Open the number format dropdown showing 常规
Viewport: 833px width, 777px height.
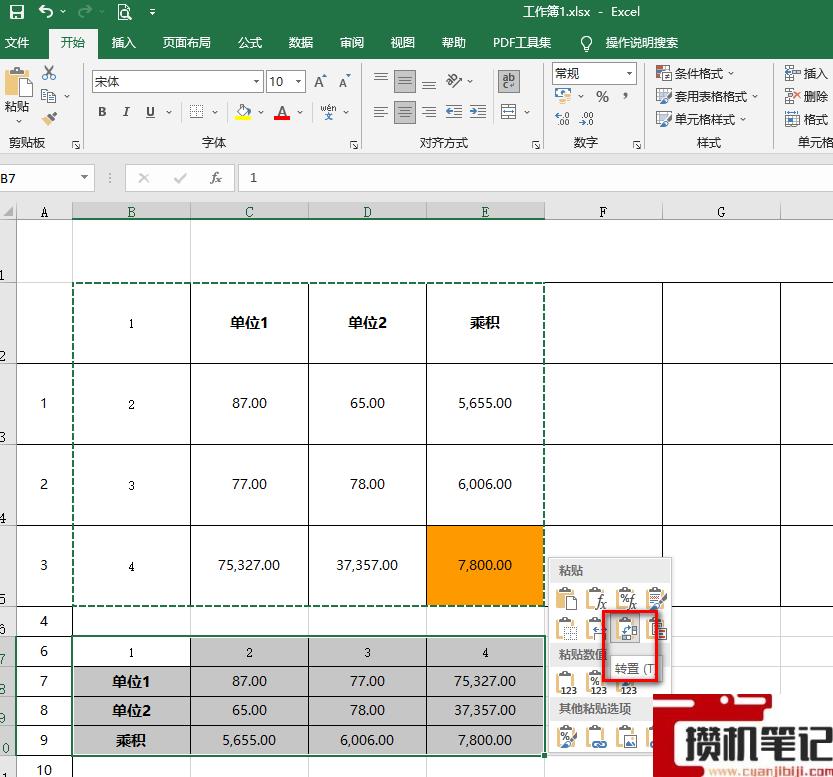coord(629,73)
